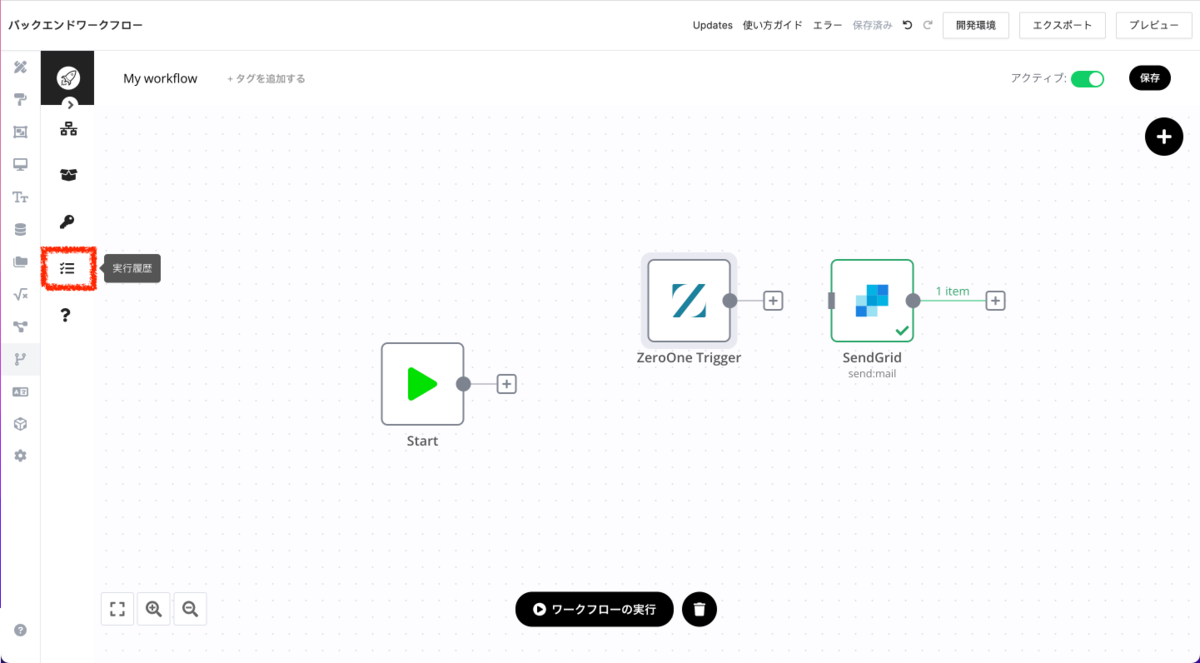Open the 開発環境 button
Viewport: 1200px width, 663px height.
[x=976, y=25]
